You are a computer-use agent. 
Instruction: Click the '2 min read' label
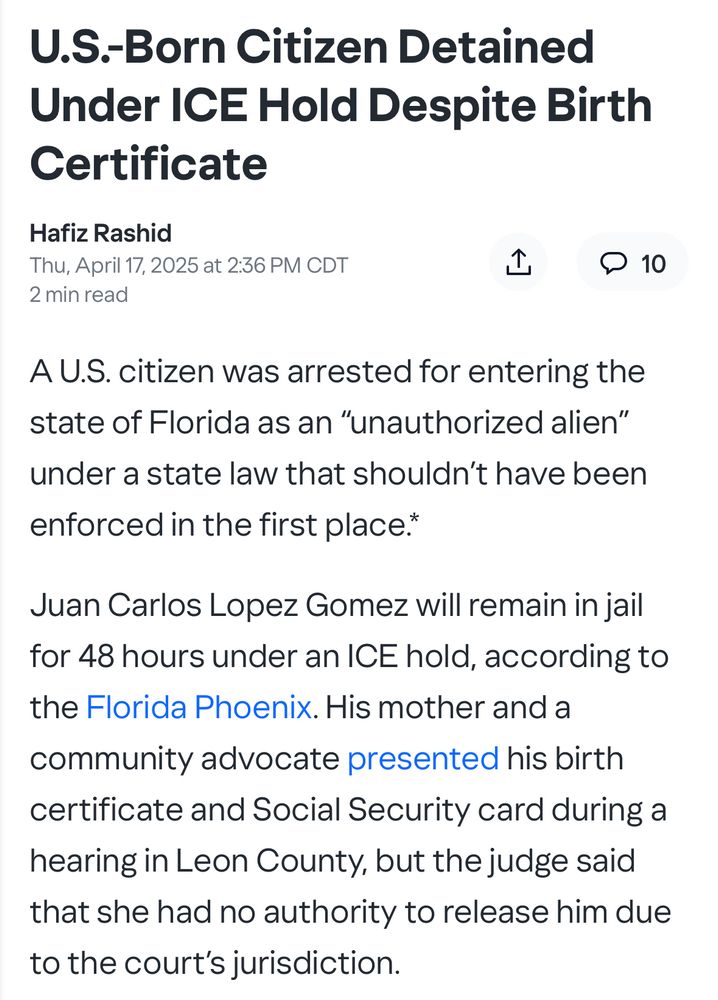click(78, 295)
